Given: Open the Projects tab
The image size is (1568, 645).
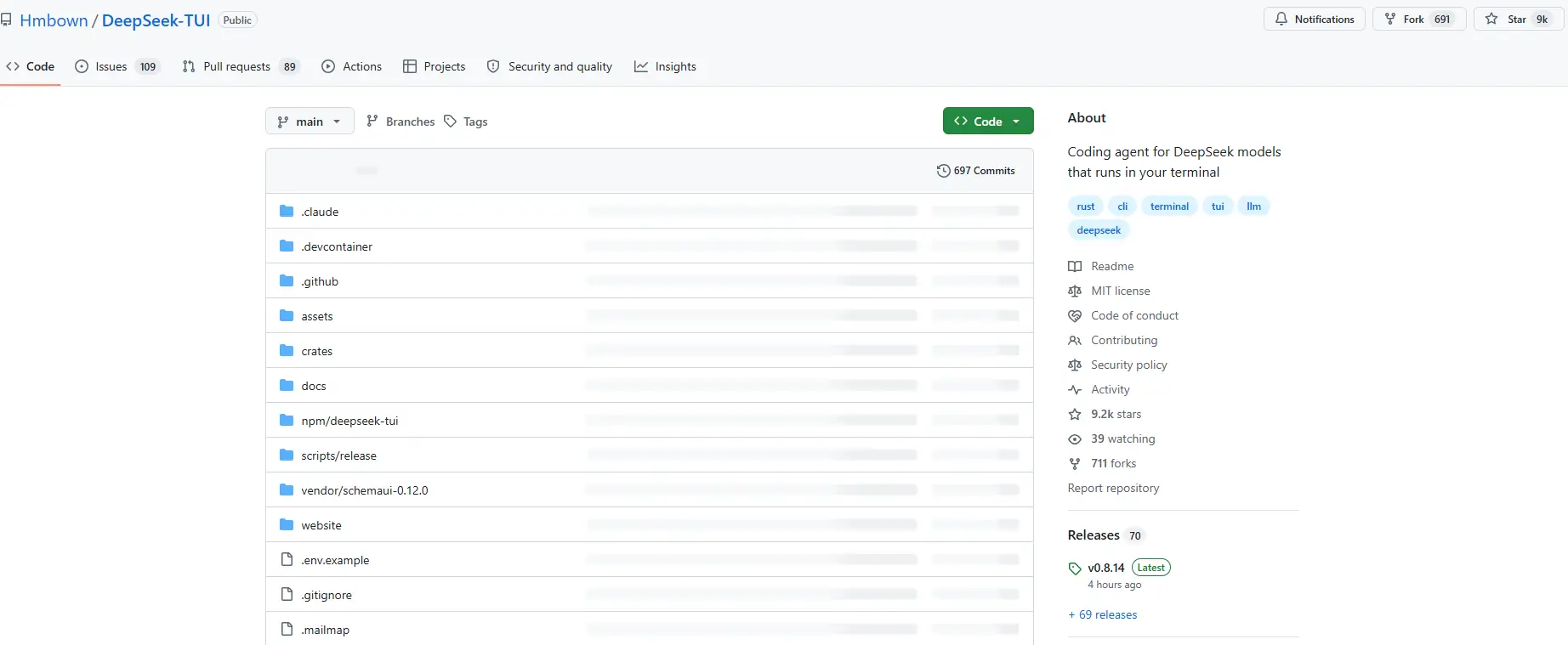Looking at the screenshot, I should [434, 66].
